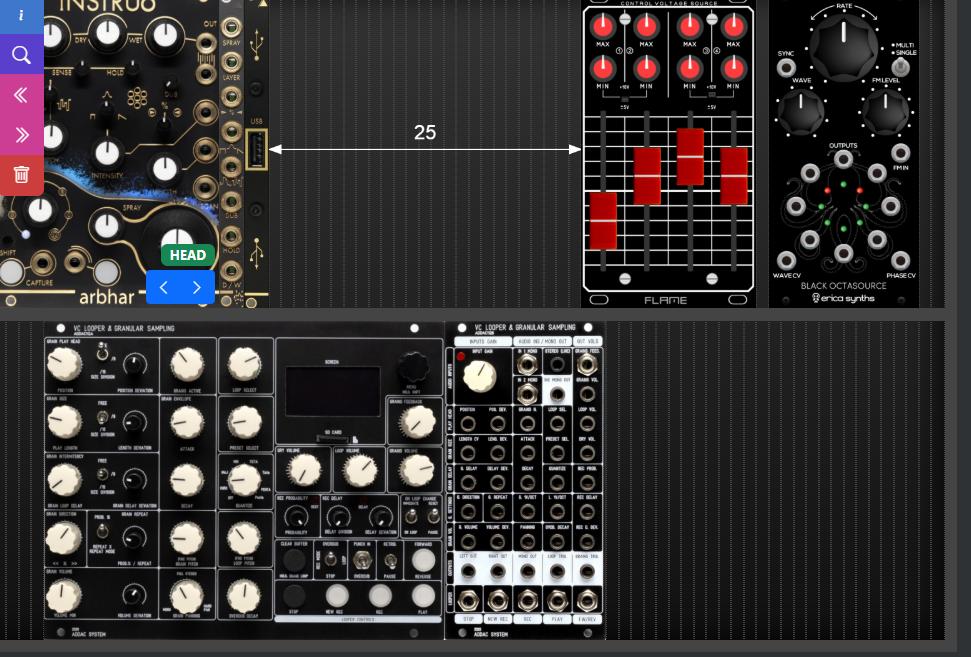Toggle the ADDAC OVERDUB rec mode switch
Image resolution: width=971 pixels, height=657 pixels.
(x=331, y=560)
